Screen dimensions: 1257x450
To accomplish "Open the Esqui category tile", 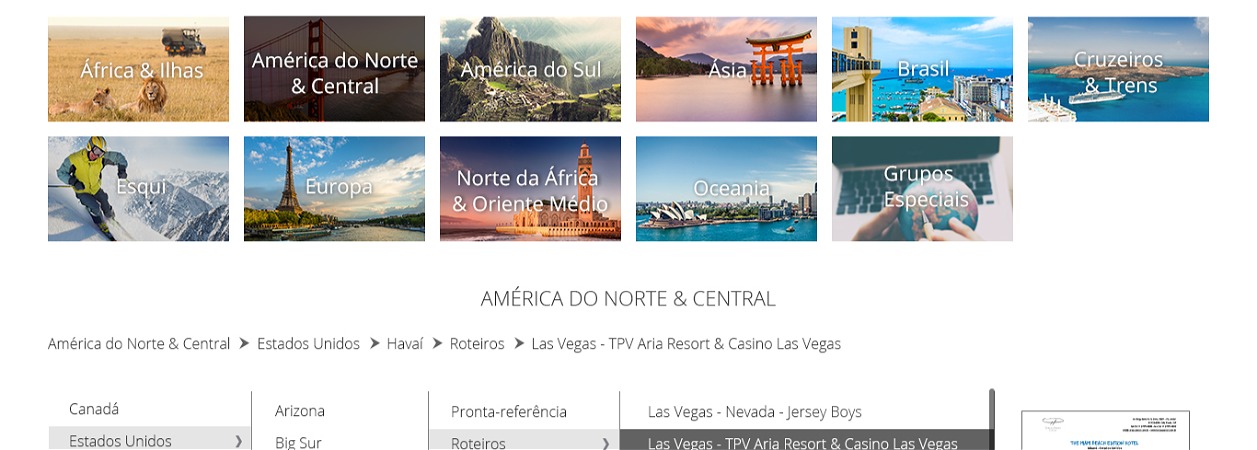I will (x=138, y=189).
